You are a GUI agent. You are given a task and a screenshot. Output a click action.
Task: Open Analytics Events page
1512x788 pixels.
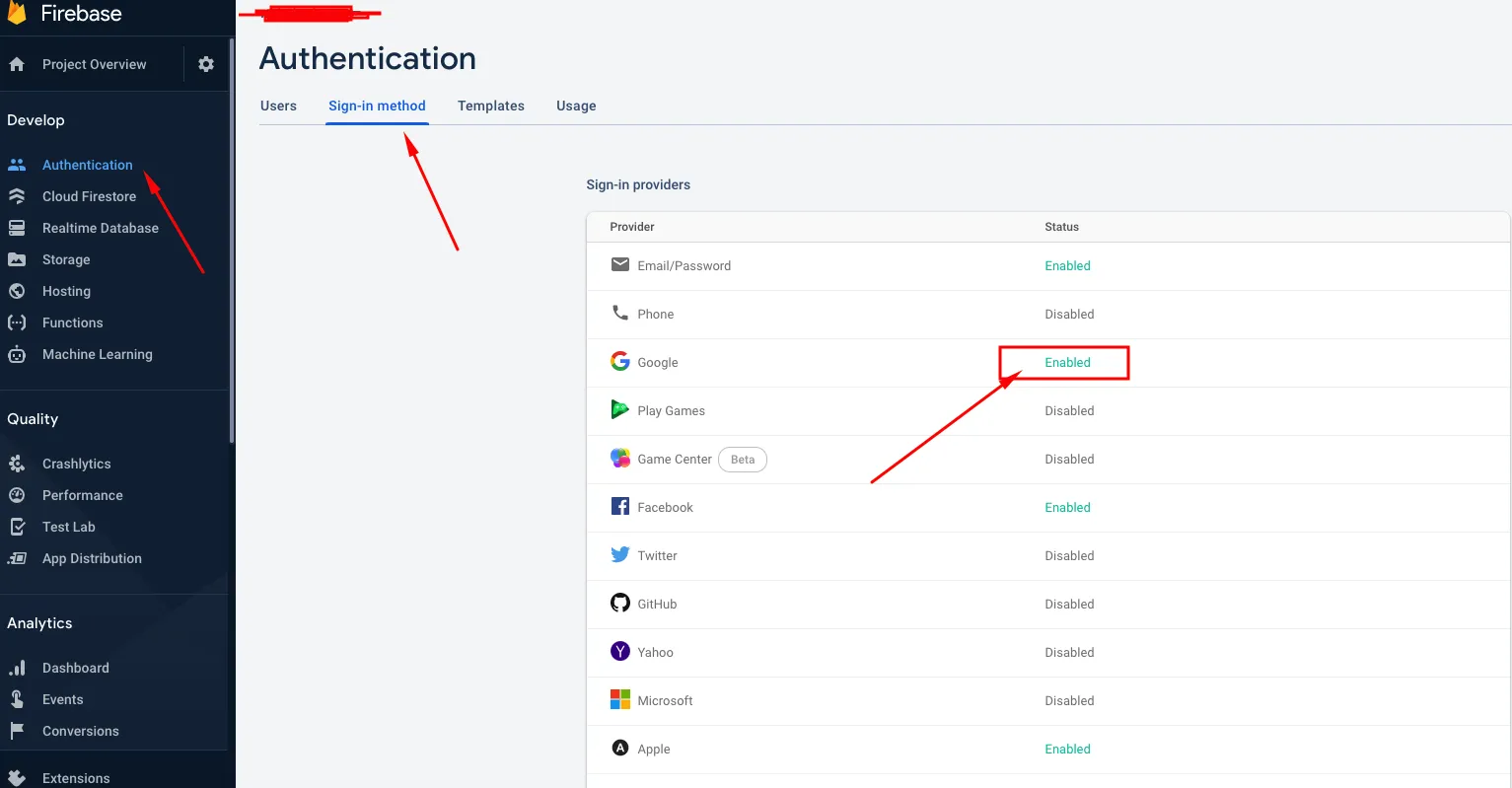63,699
